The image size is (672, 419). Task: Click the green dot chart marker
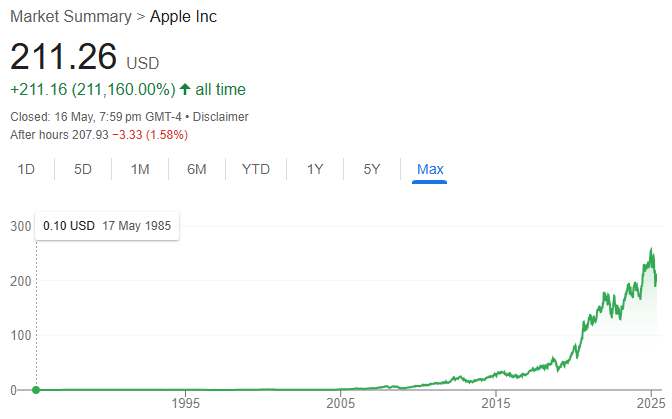(x=36, y=390)
